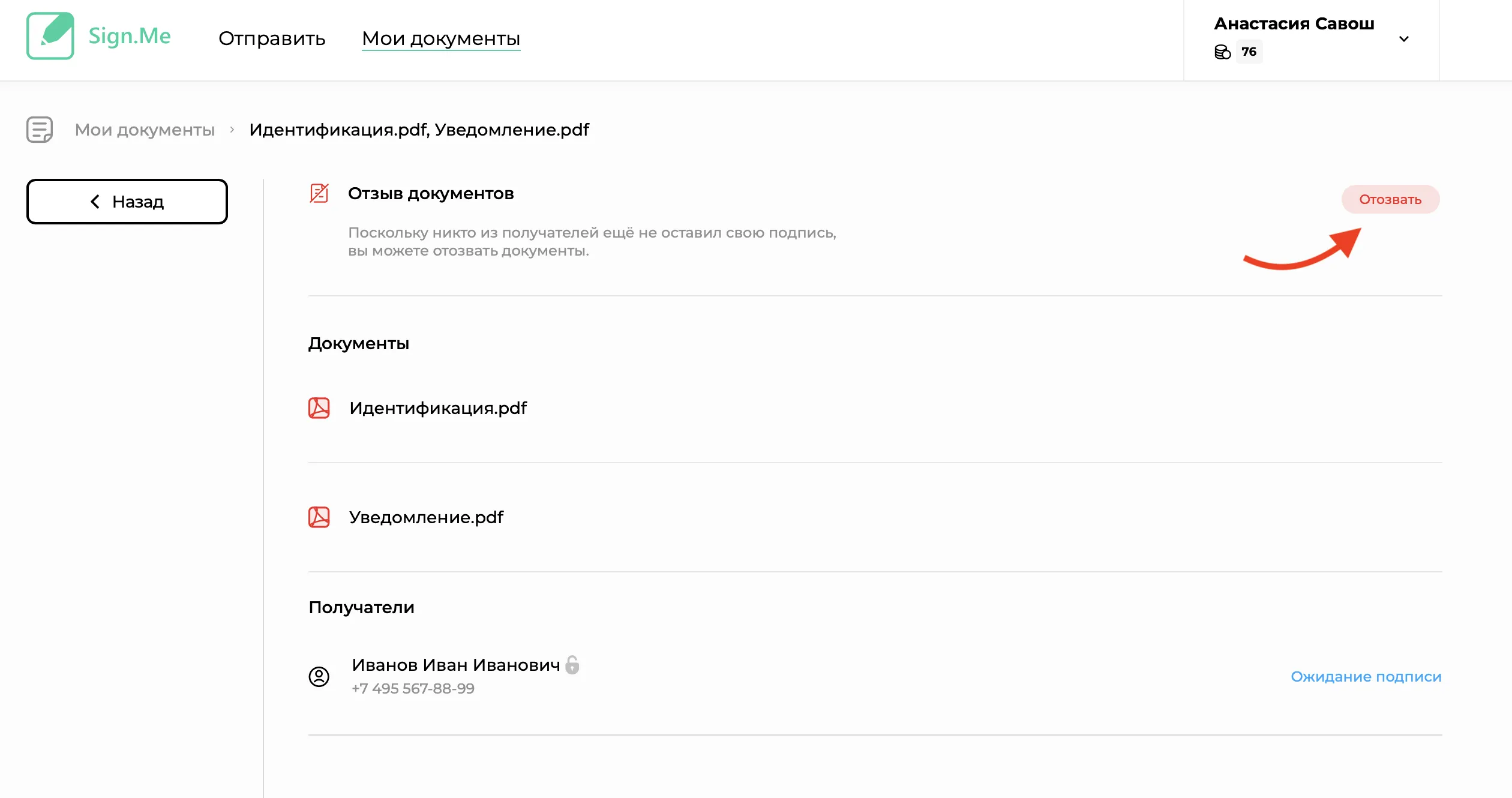Image resolution: width=1512 pixels, height=798 pixels.
Task: Click the document revoke icon beside Отзыв документов
Action: [x=319, y=193]
